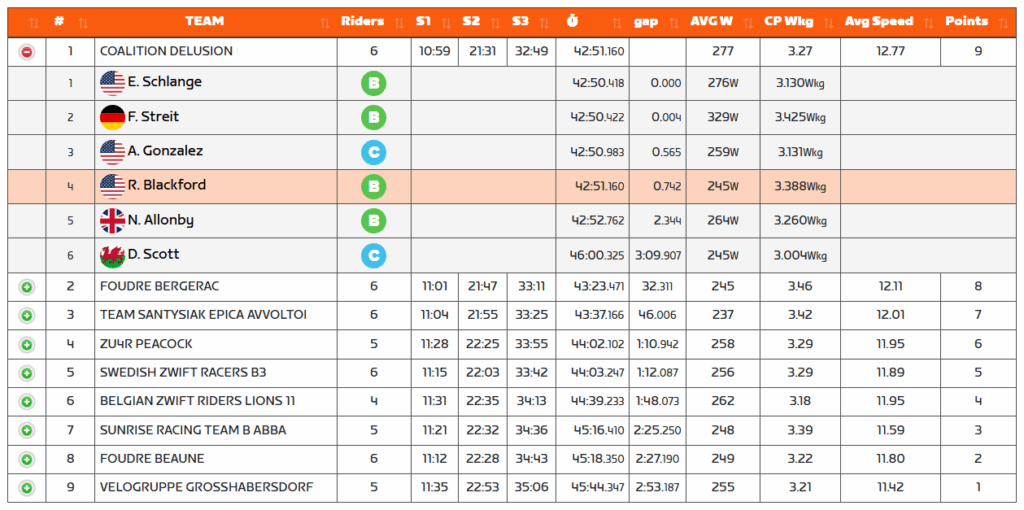Click D. Scott's Welsh flag icon
This screenshot has width=1024, height=510.
click(112, 256)
